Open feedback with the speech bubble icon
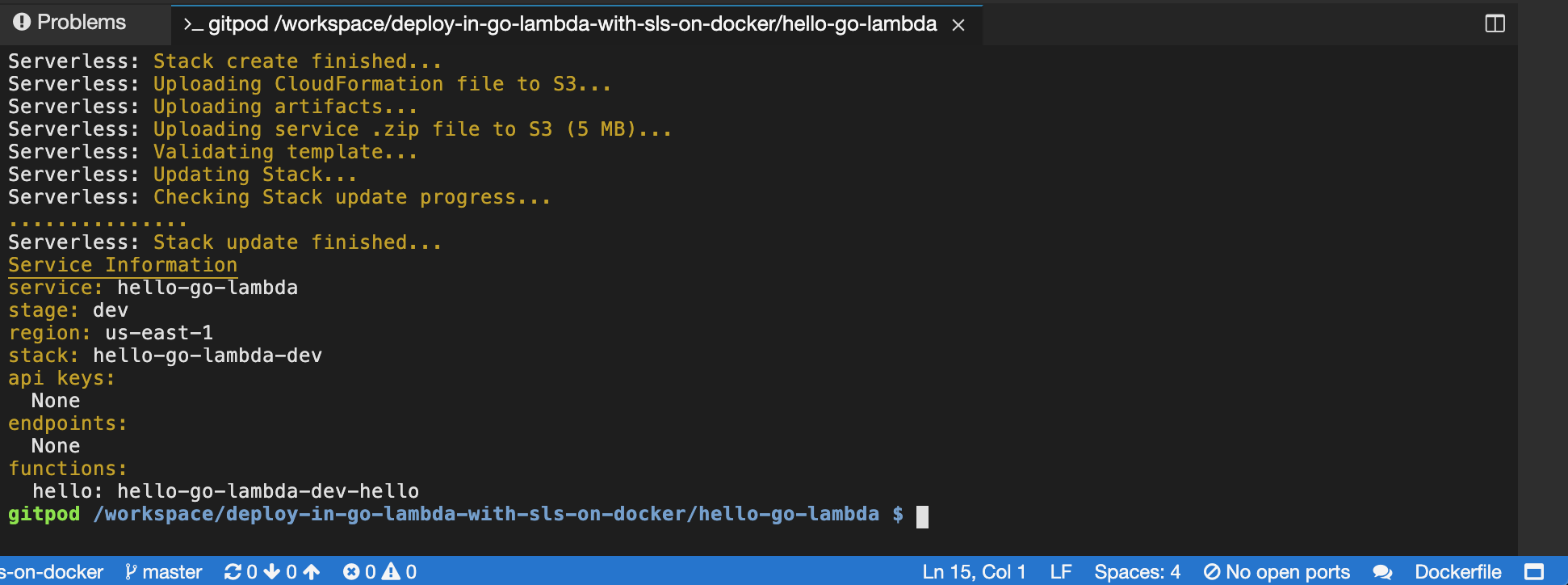This screenshot has height=585, width=1568. click(1384, 571)
